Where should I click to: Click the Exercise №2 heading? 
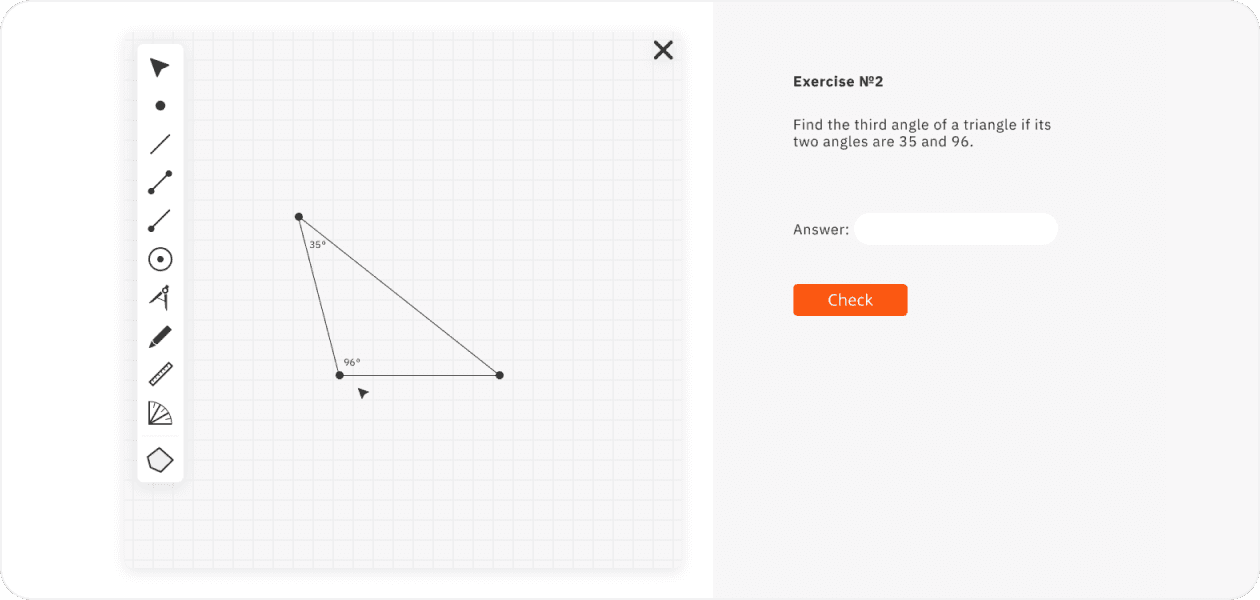pyautogui.click(x=838, y=82)
